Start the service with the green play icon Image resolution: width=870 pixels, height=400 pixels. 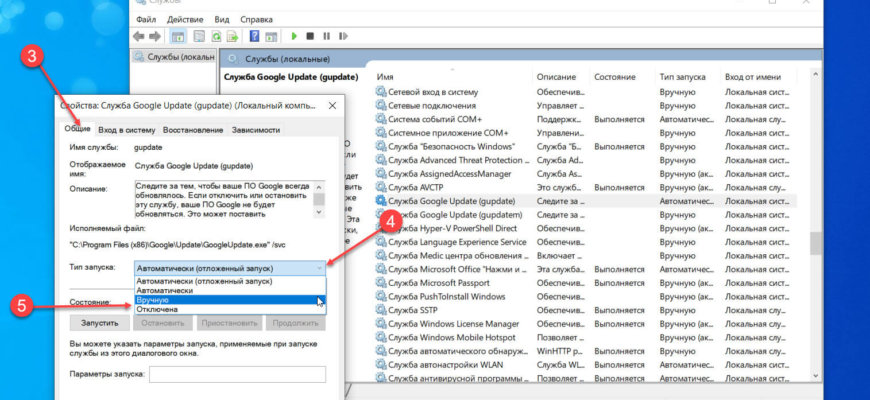click(x=294, y=36)
